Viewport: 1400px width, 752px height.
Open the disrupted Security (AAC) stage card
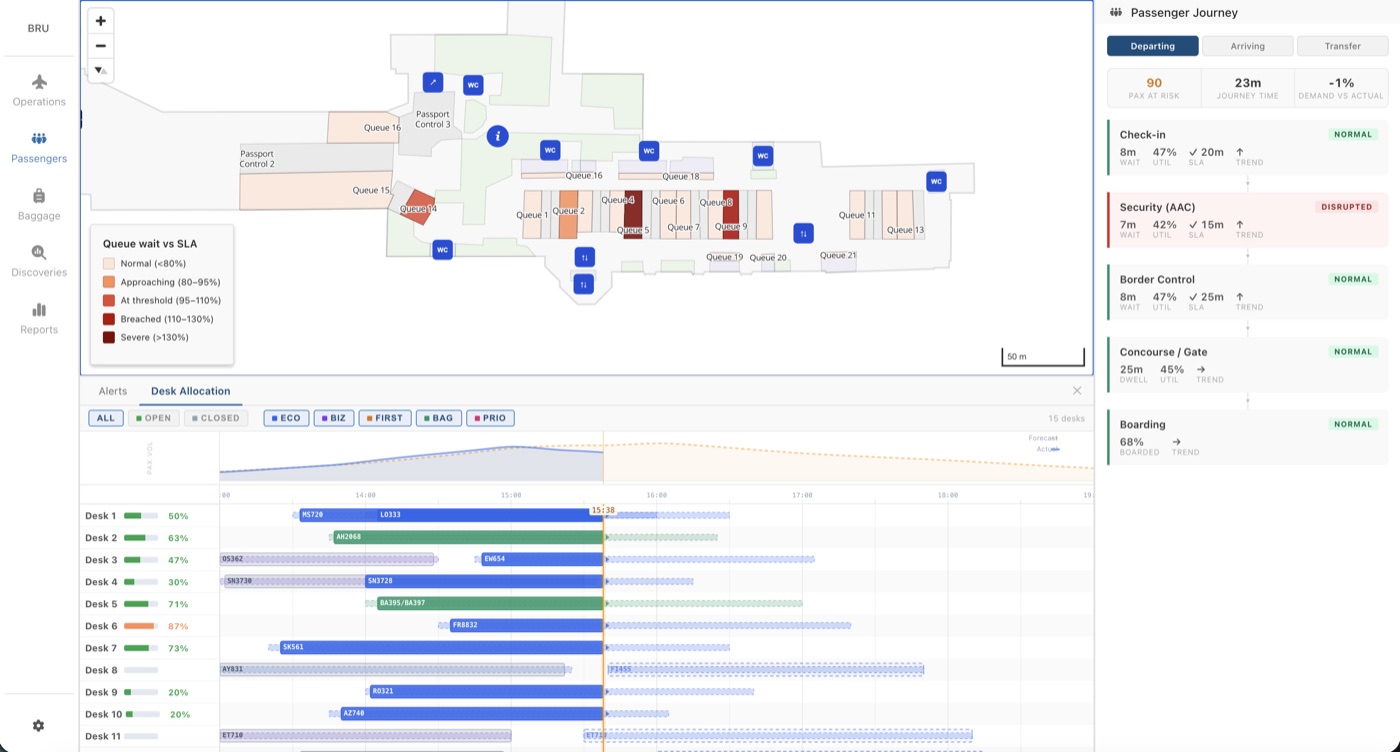(x=1247, y=220)
